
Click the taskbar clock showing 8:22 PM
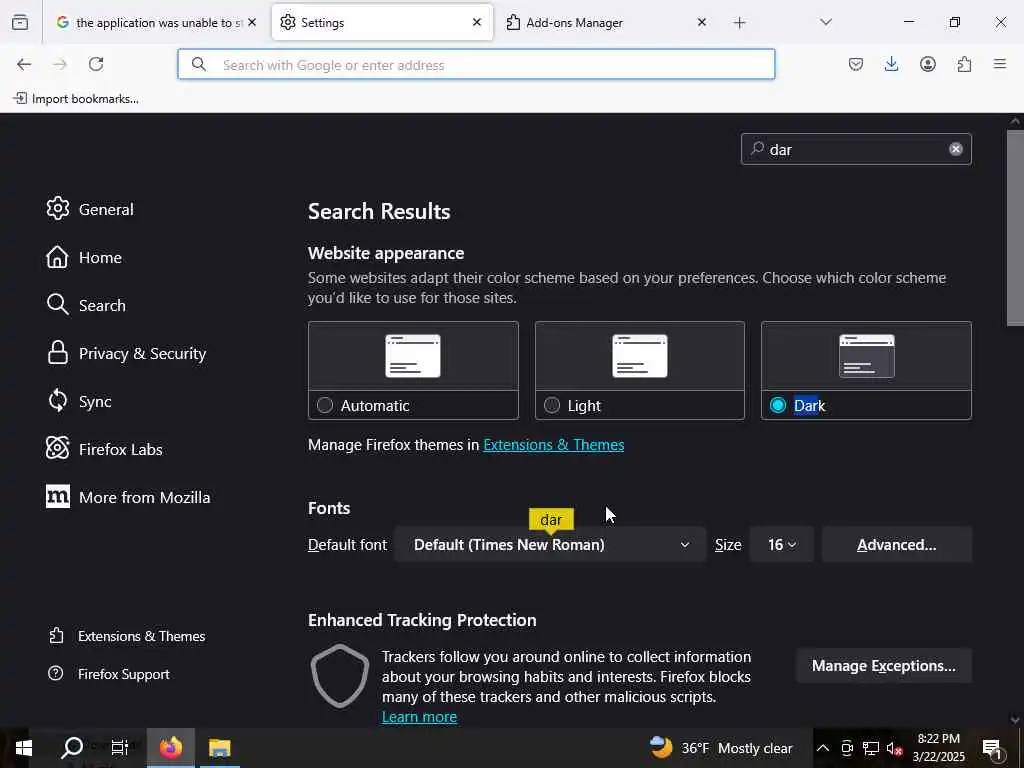tap(938, 748)
